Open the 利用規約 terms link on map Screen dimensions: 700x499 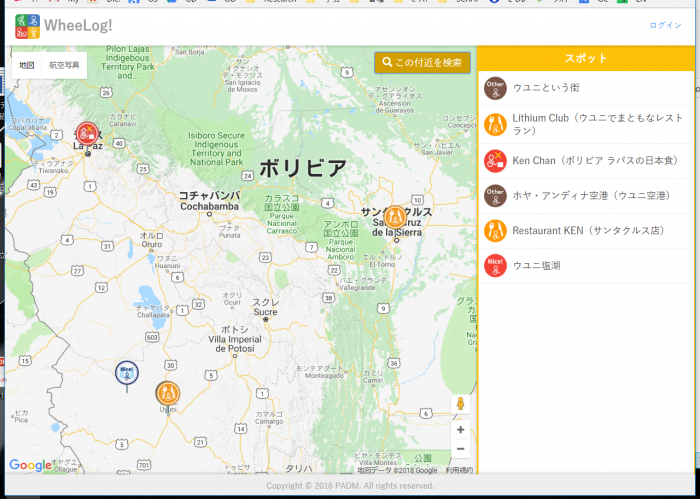tap(459, 470)
